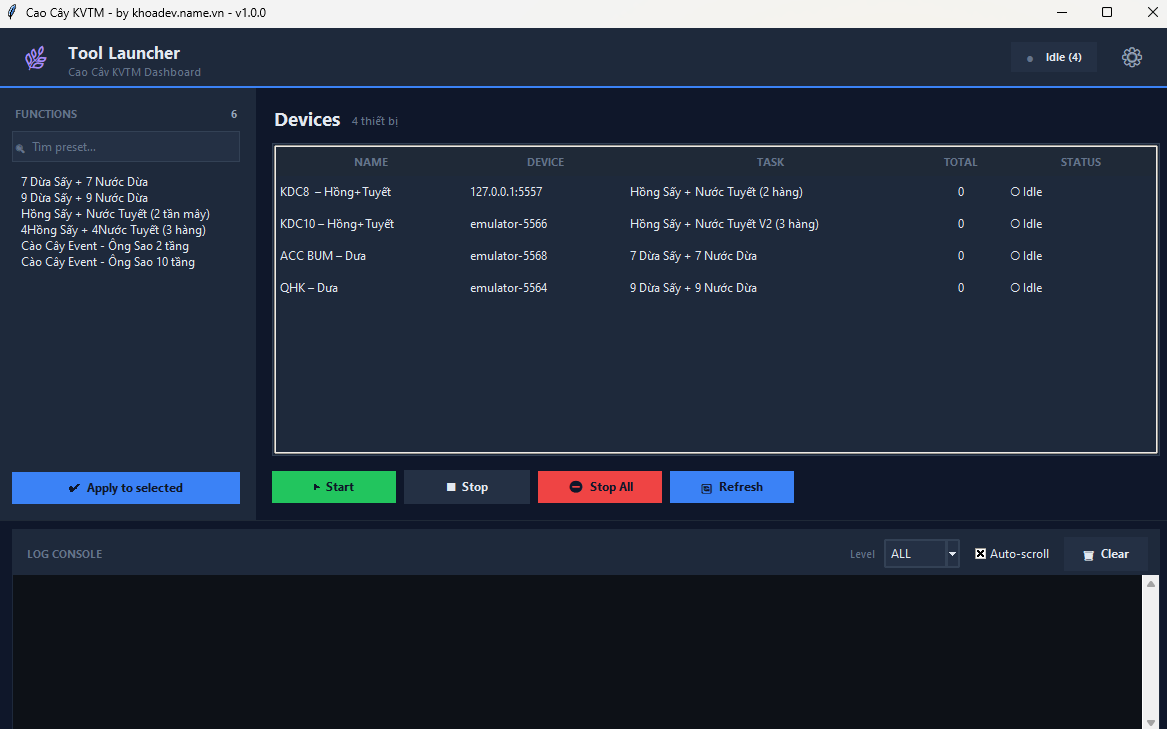Click task cell 7 Dừa Sấy + 7 Nước Dừa in table

click(693, 255)
